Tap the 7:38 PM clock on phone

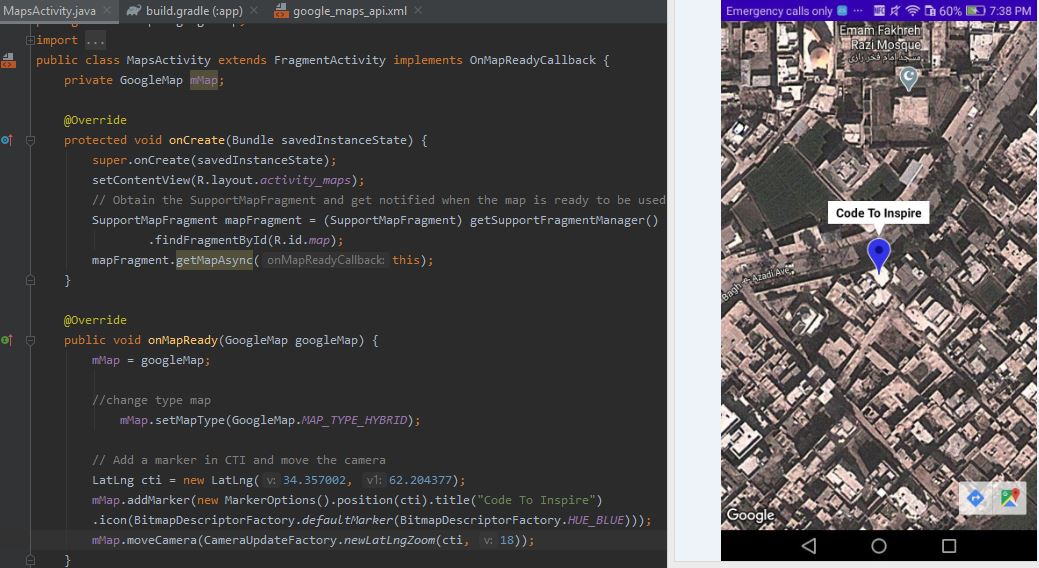click(1011, 11)
